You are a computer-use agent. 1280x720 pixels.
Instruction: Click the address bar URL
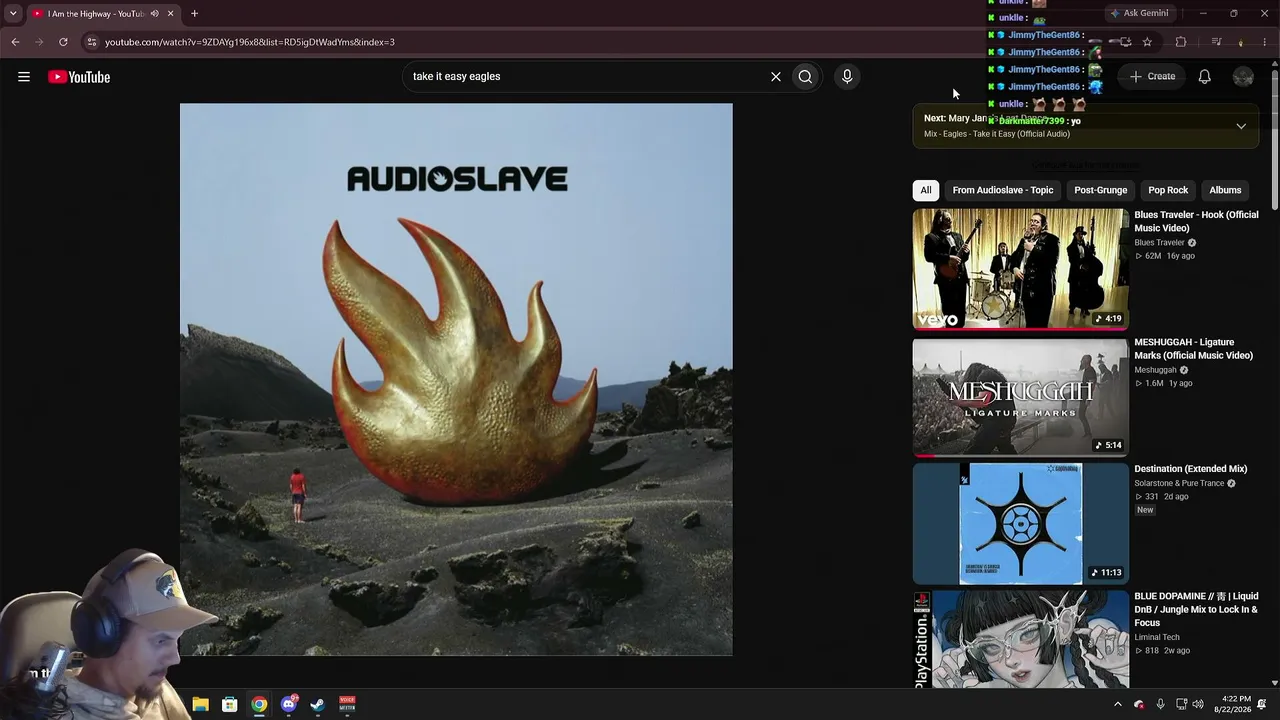tap(250, 42)
